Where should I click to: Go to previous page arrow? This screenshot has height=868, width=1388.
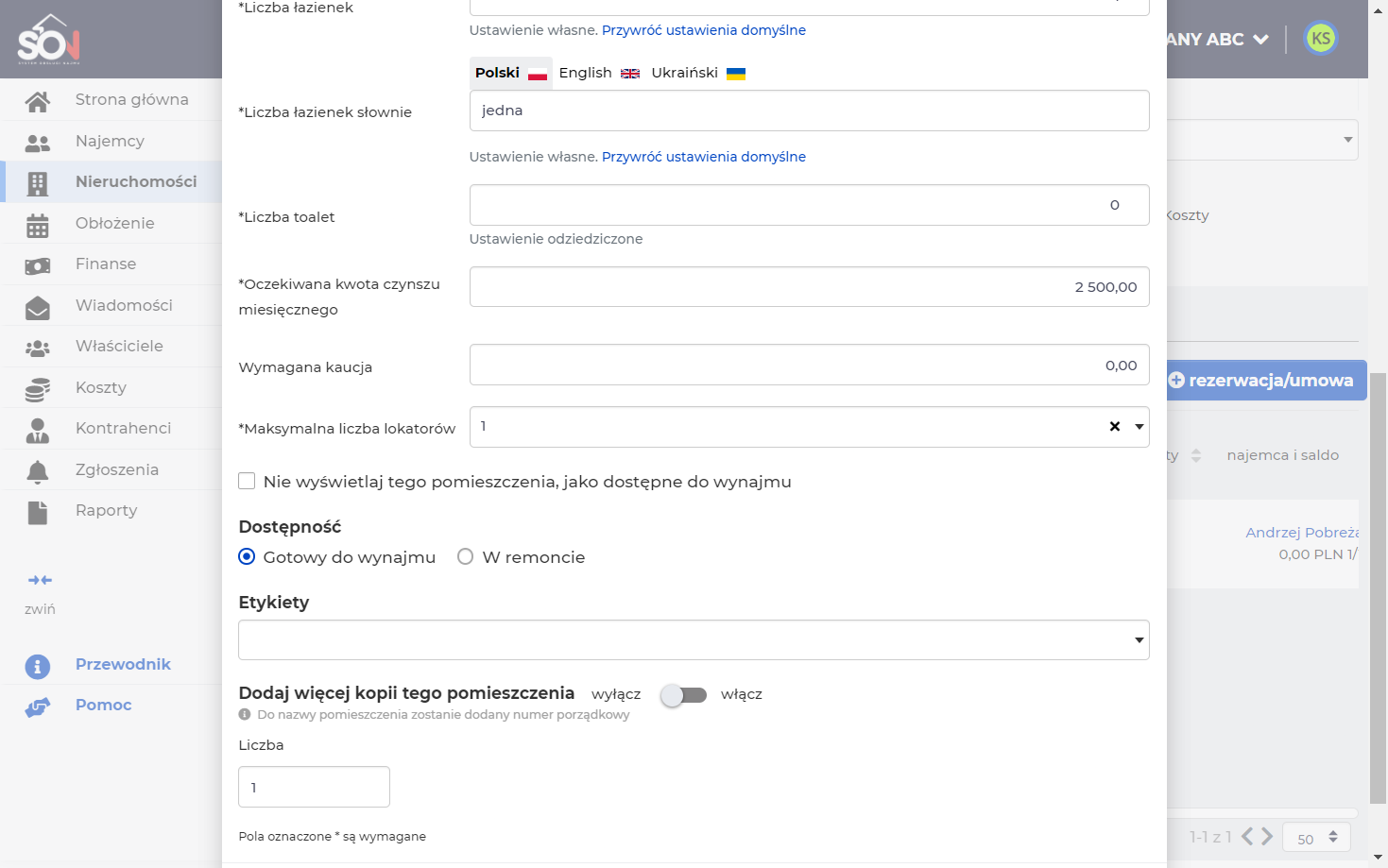pos(1247,836)
